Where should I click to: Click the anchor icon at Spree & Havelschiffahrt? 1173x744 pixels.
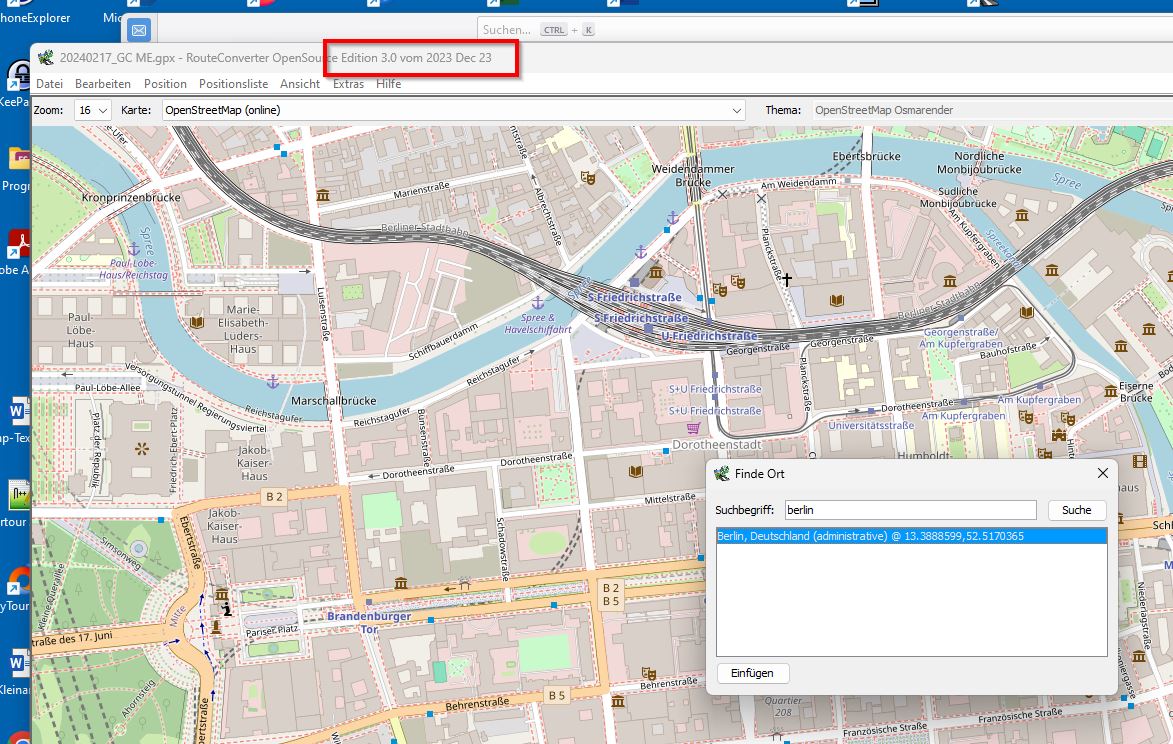point(537,301)
